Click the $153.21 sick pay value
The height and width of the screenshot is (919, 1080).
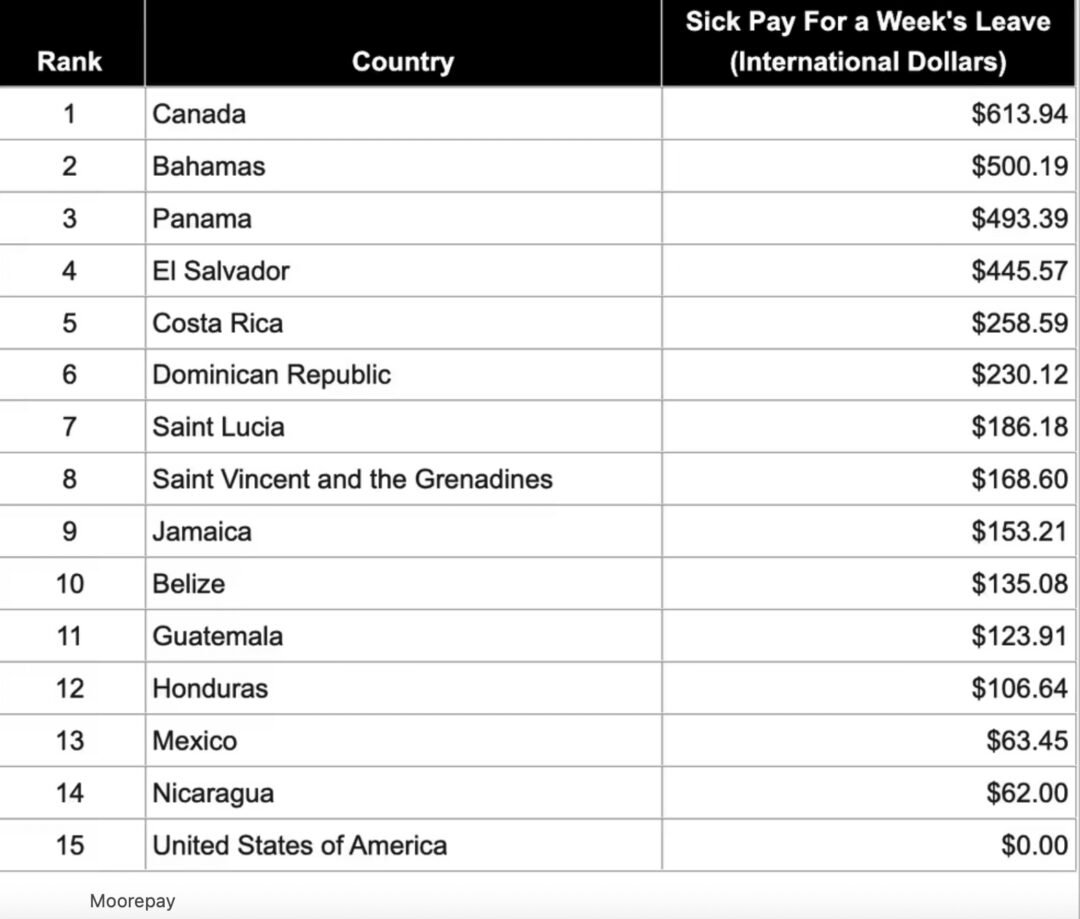1019,531
